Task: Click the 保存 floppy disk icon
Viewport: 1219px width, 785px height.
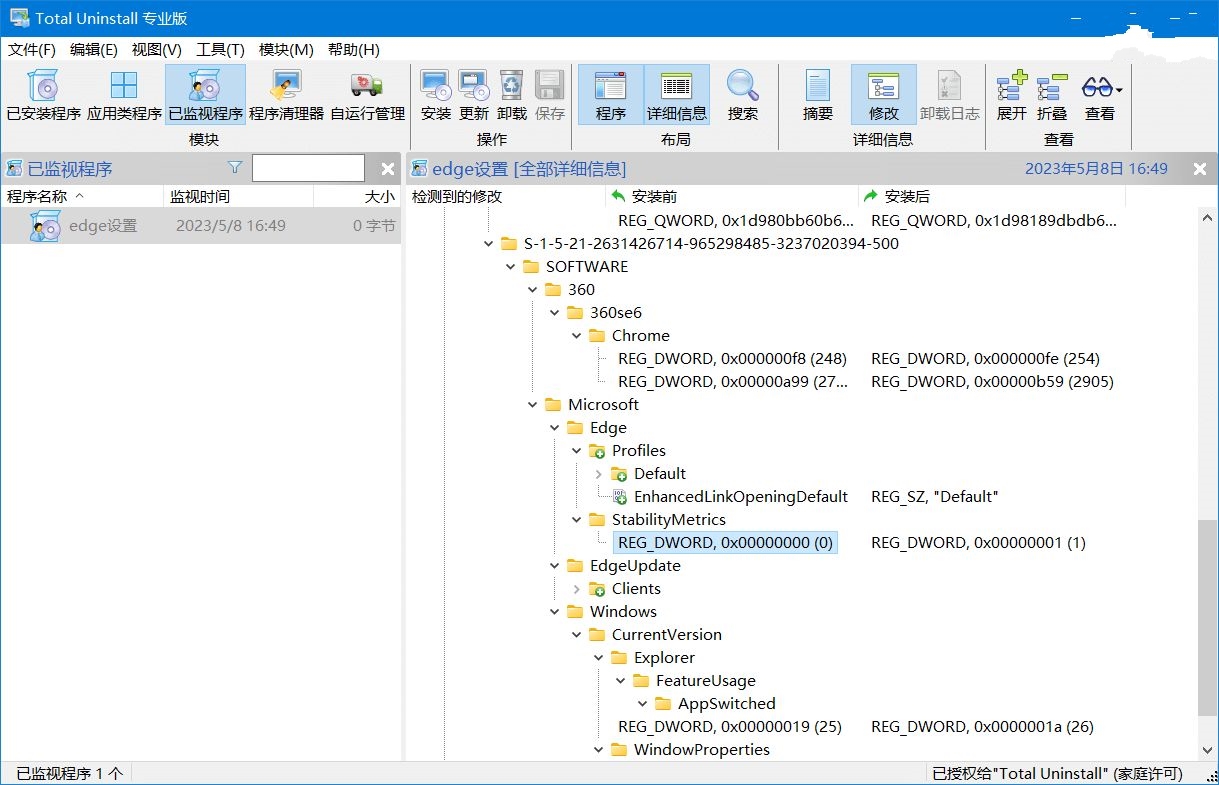Action: pyautogui.click(x=549, y=96)
